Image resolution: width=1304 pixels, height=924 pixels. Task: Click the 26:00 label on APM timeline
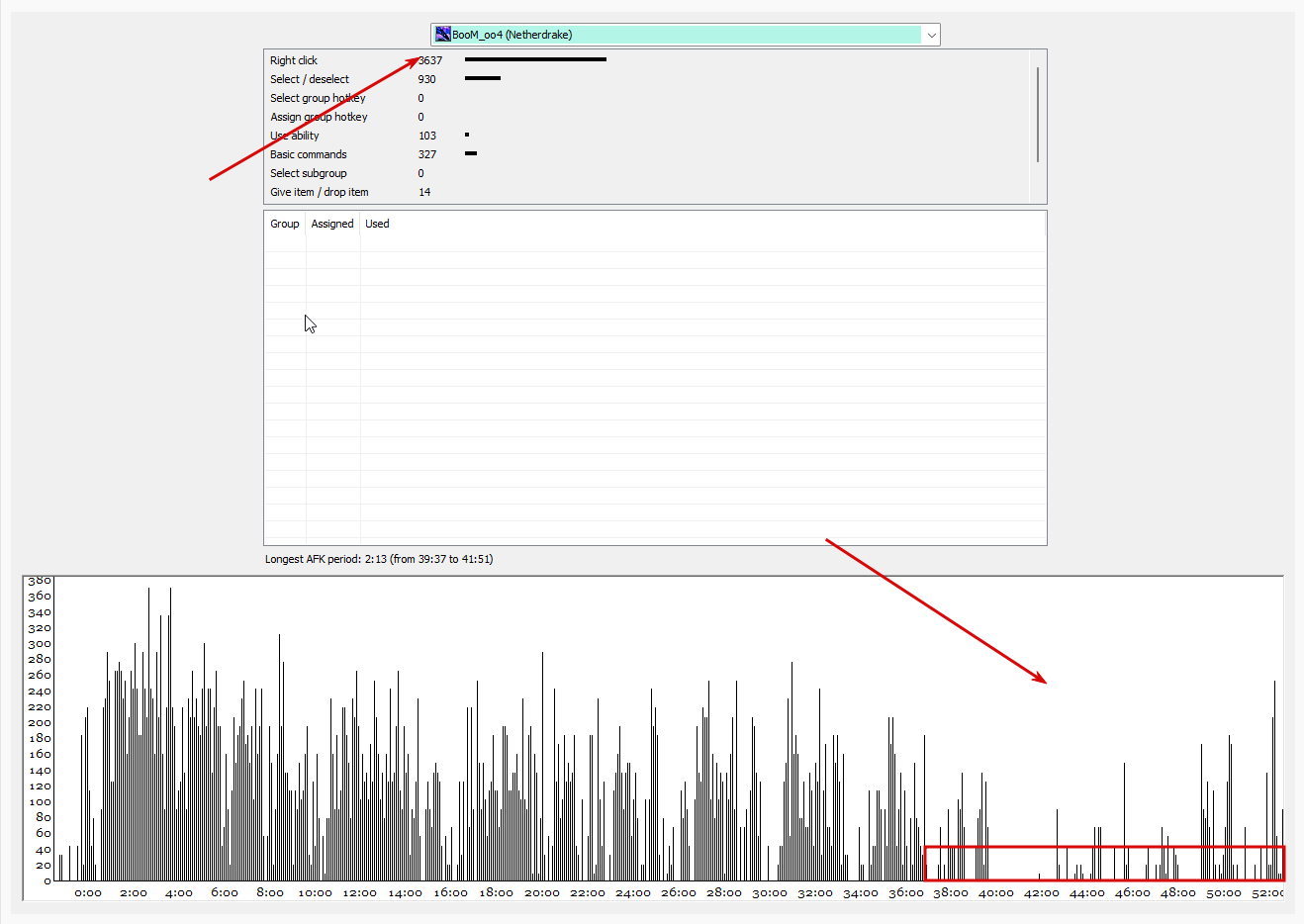(679, 893)
